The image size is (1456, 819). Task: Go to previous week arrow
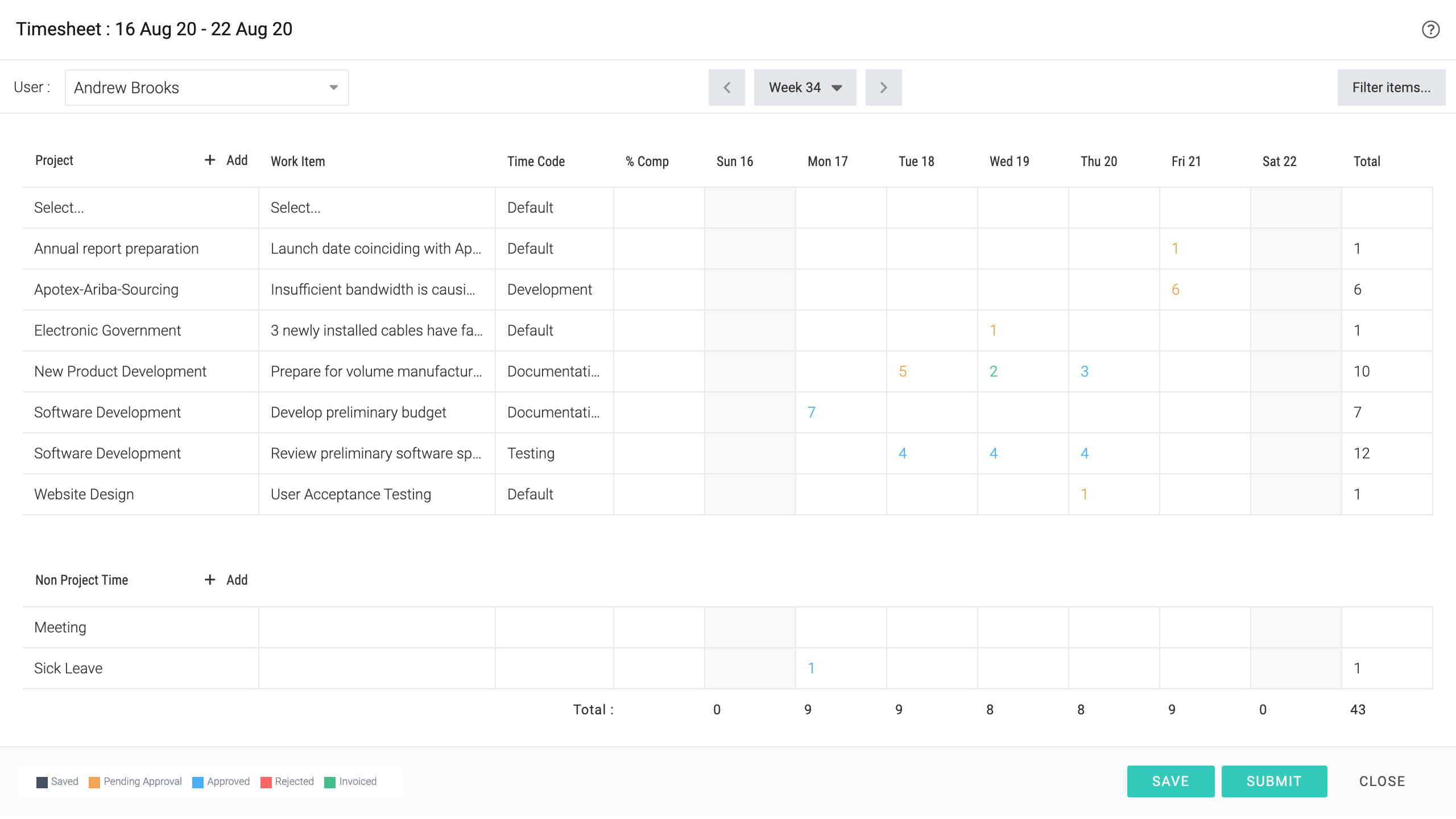click(726, 88)
